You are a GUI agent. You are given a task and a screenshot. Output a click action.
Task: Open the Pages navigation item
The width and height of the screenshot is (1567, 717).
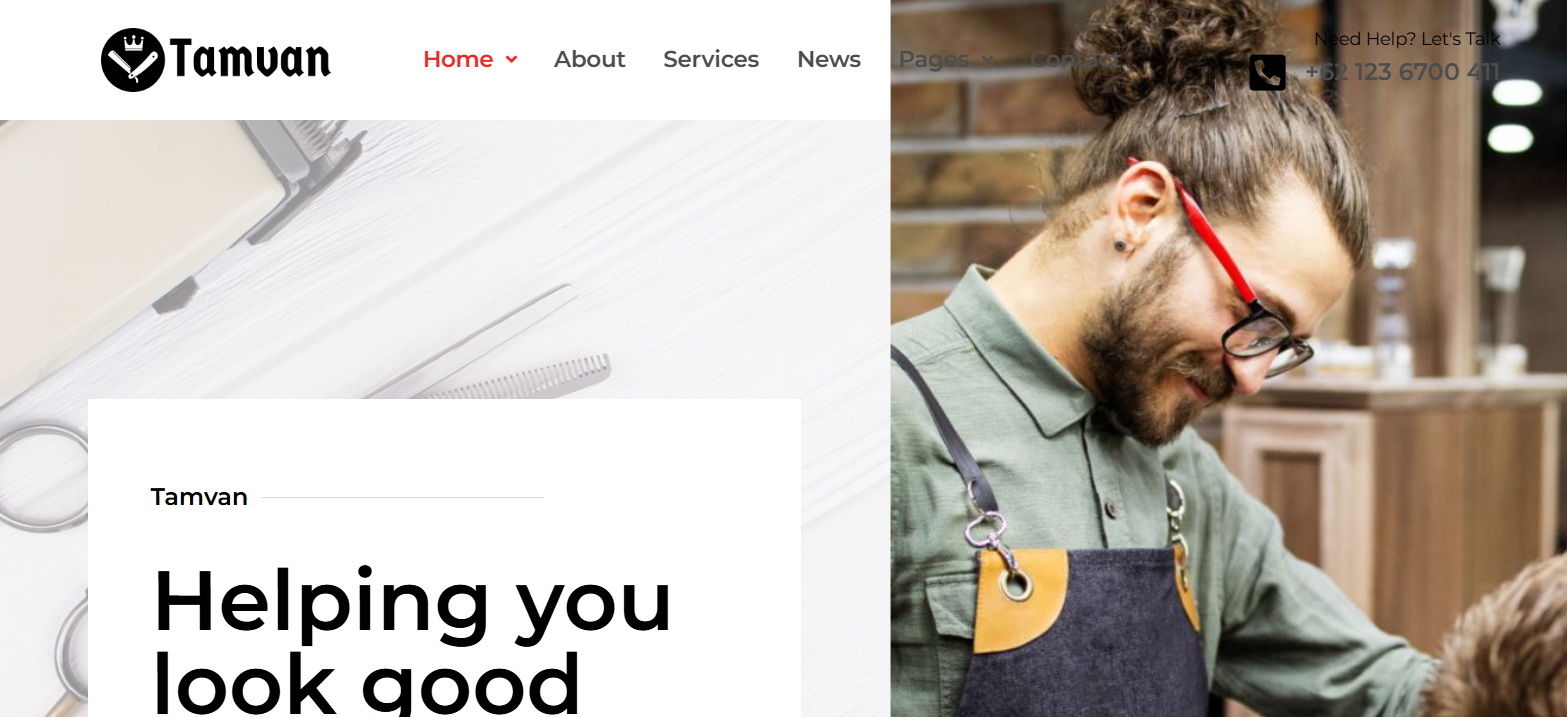tap(934, 59)
